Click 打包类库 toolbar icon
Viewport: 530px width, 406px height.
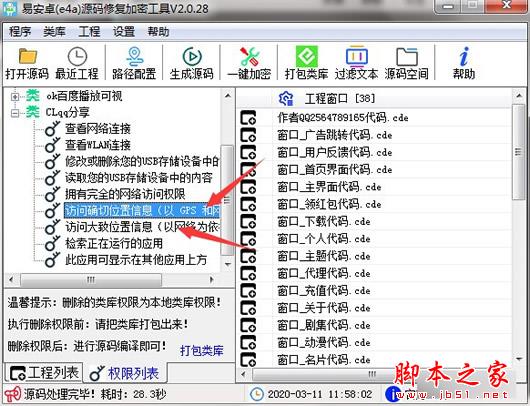[x=306, y=63]
